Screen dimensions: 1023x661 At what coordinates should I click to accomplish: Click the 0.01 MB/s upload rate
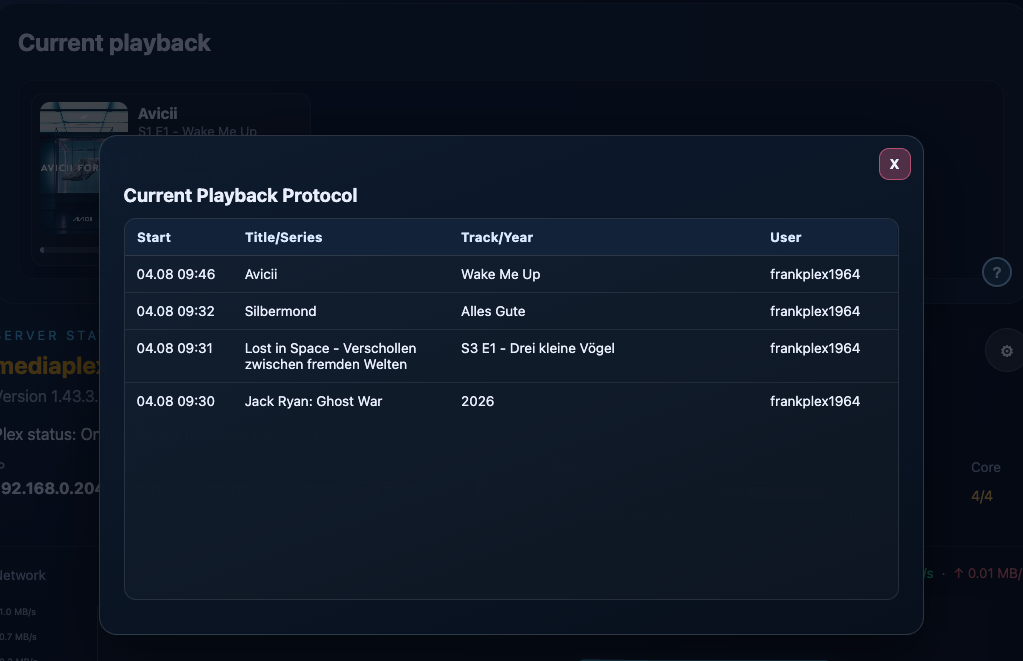[x=988, y=574]
